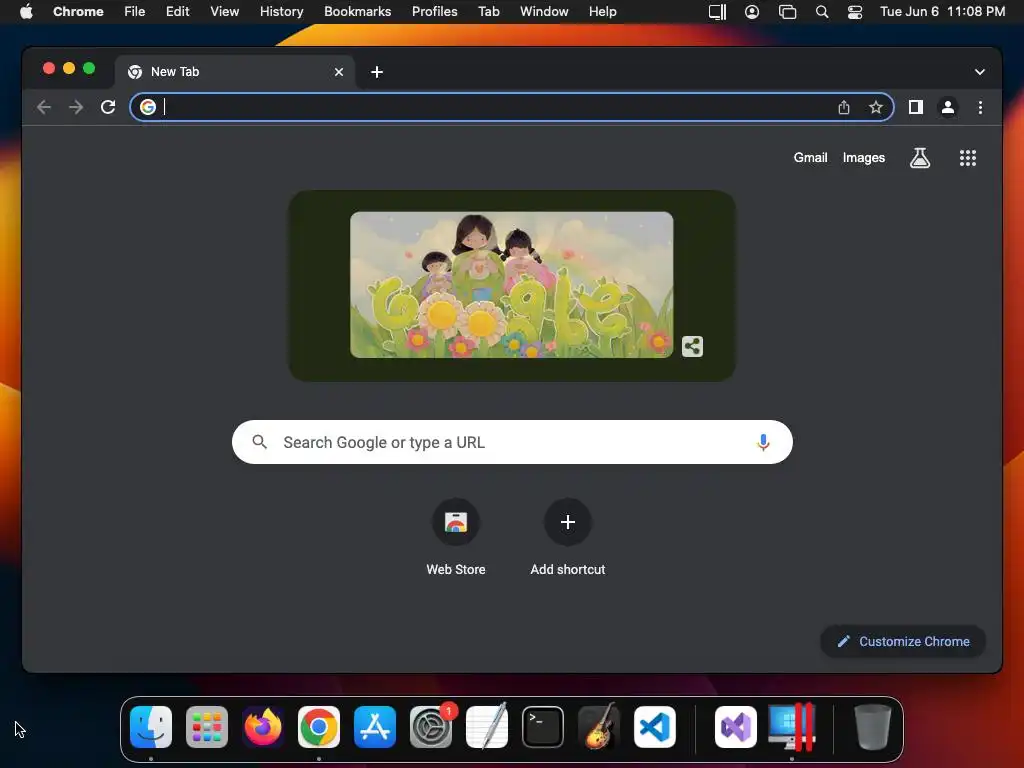Click the magnifier in the search box
1024x768 pixels.
(x=259, y=442)
